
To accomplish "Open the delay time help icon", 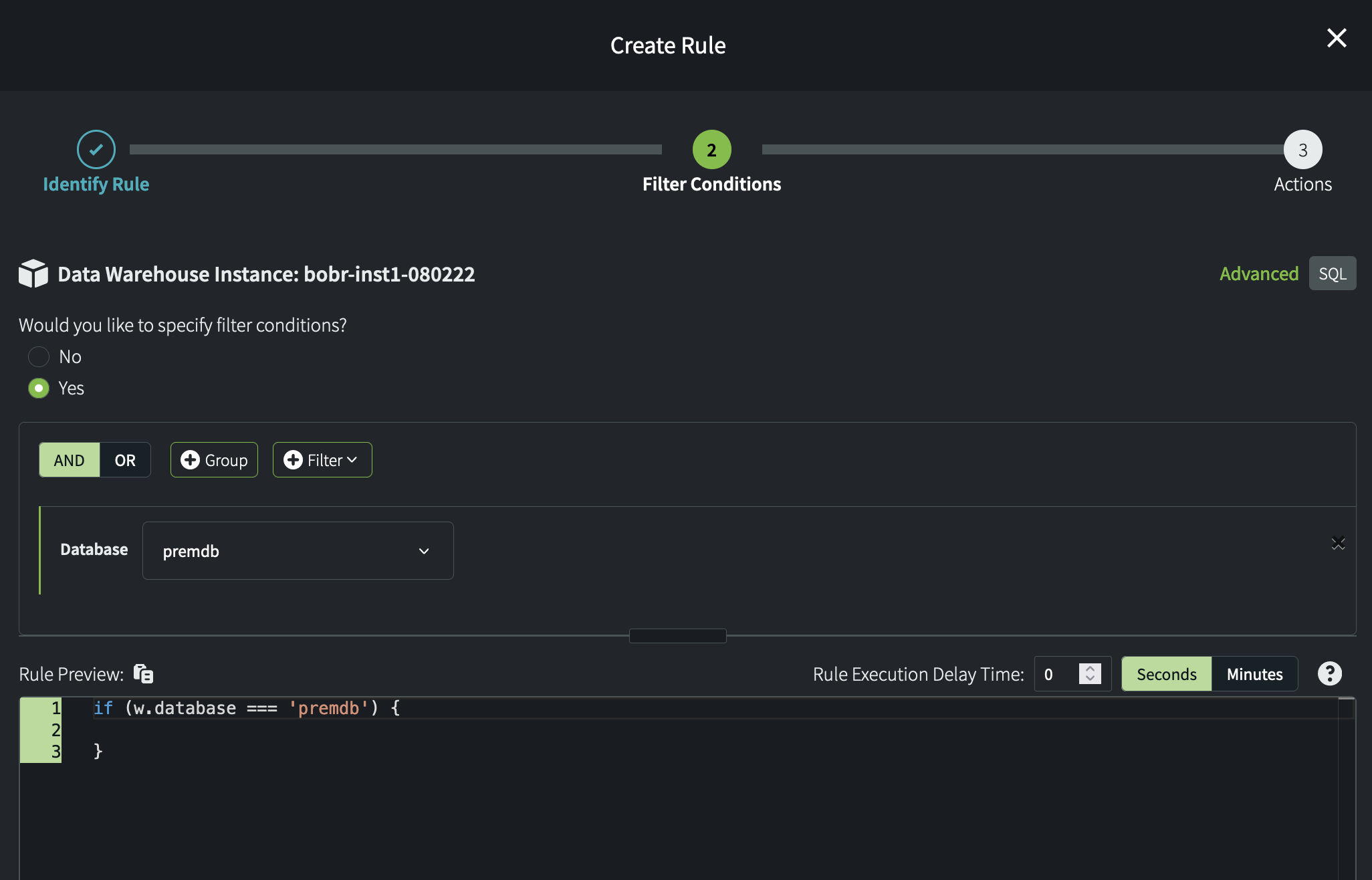I will [x=1329, y=673].
